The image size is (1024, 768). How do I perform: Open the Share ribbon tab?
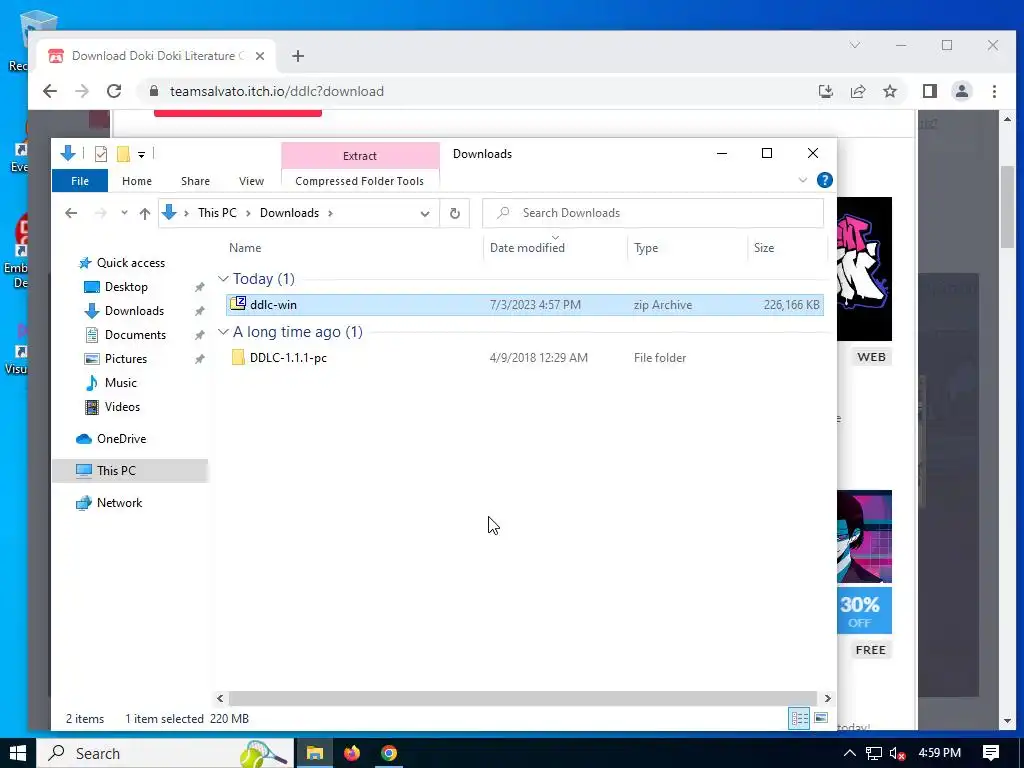pyautogui.click(x=195, y=181)
